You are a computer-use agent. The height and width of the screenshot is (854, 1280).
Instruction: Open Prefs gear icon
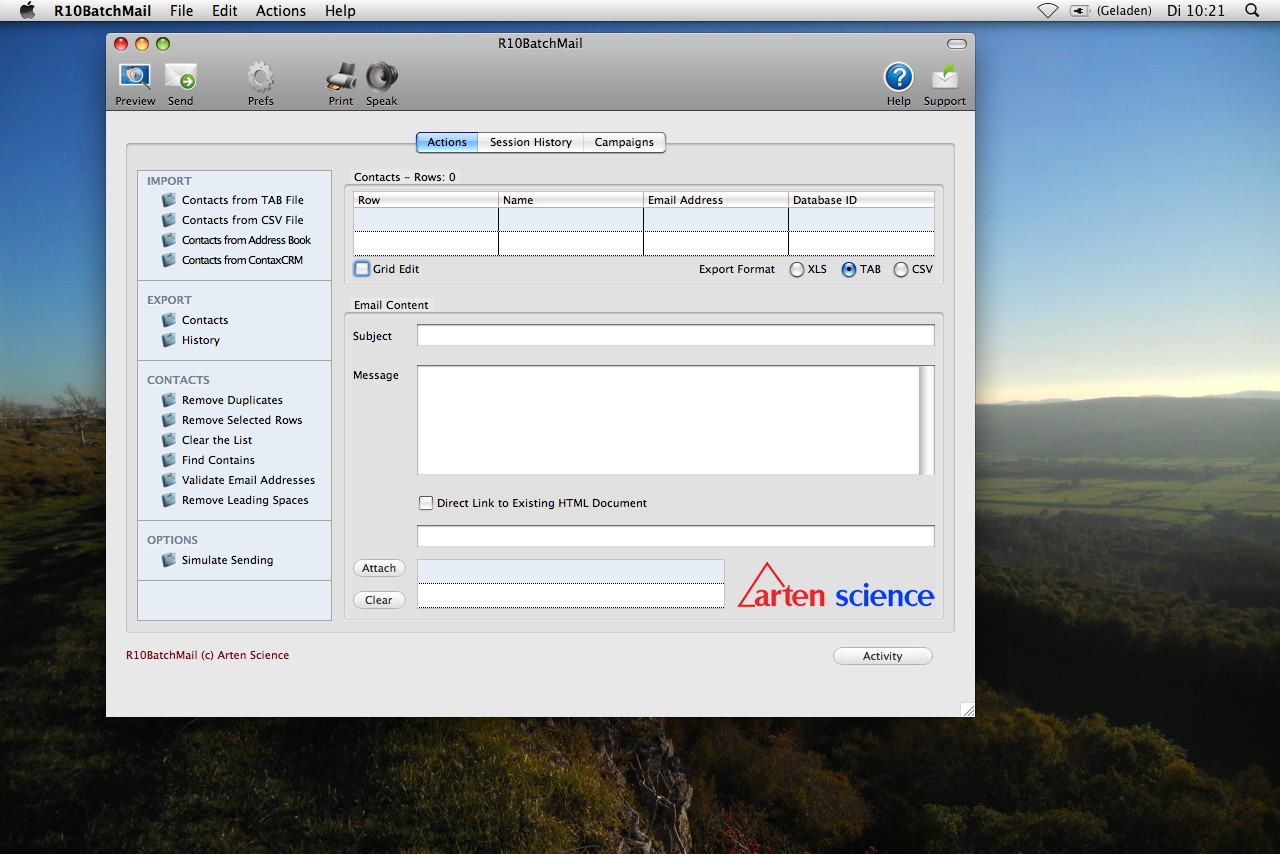click(261, 78)
